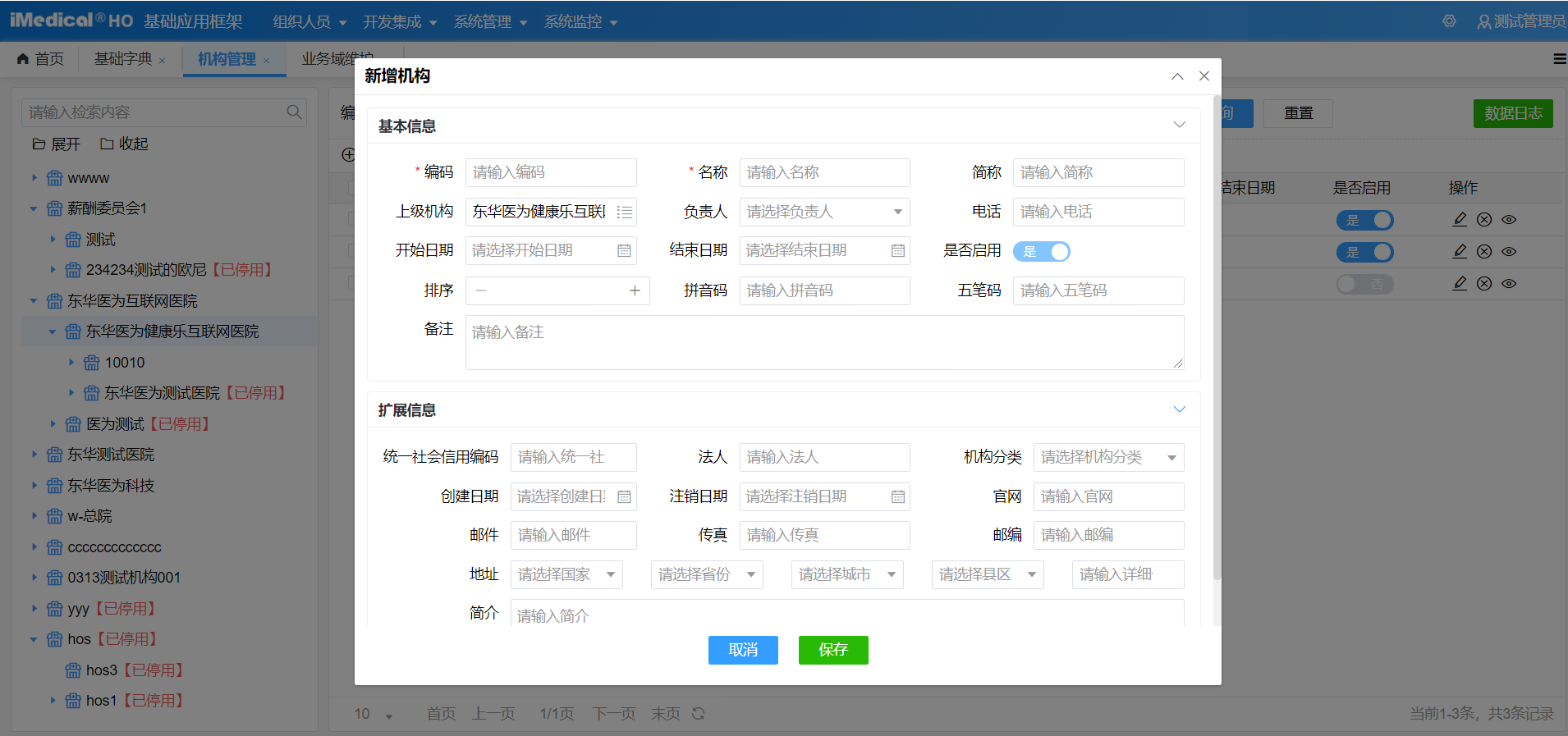Focus 编码 input field
Viewport: 1568px width, 736px height.
[x=551, y=172]
